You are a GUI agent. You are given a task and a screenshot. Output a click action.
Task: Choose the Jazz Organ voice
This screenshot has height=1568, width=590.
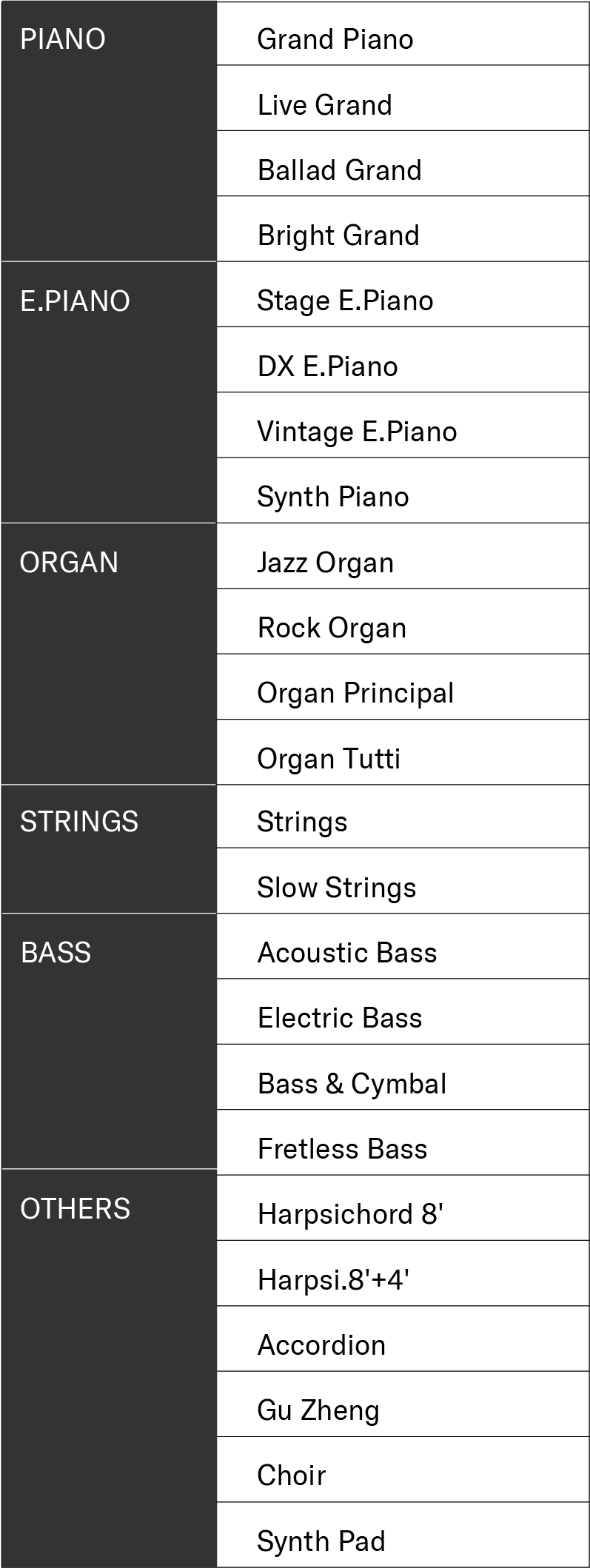(325, 563)
